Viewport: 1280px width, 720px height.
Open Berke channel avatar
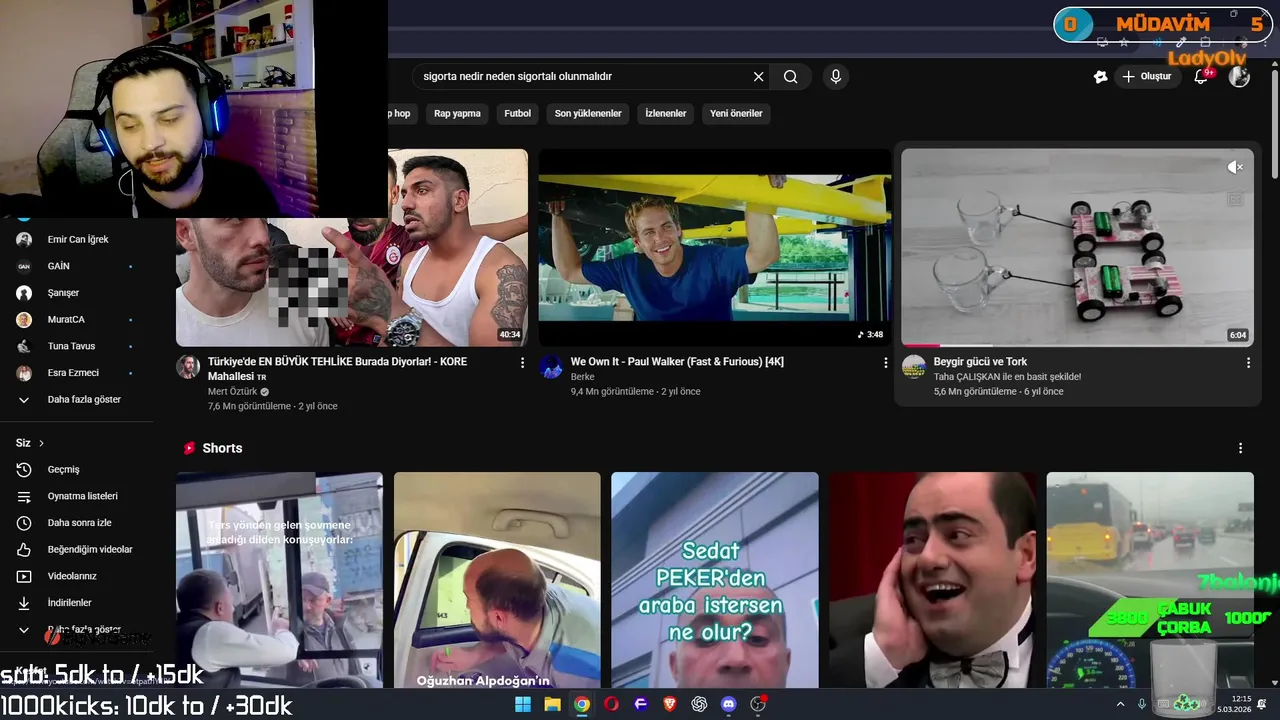click(x=551, y=367)
